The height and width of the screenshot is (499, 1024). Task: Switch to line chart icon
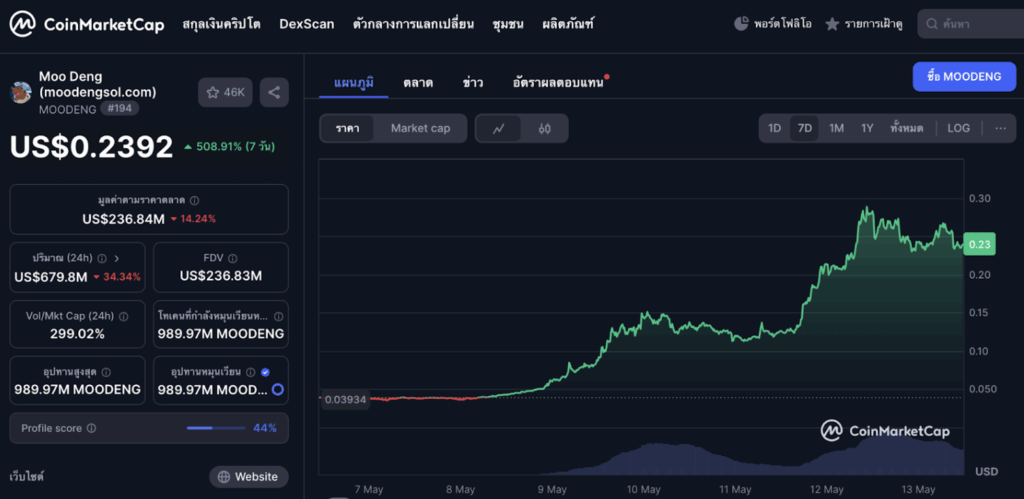tap(499, 128)
